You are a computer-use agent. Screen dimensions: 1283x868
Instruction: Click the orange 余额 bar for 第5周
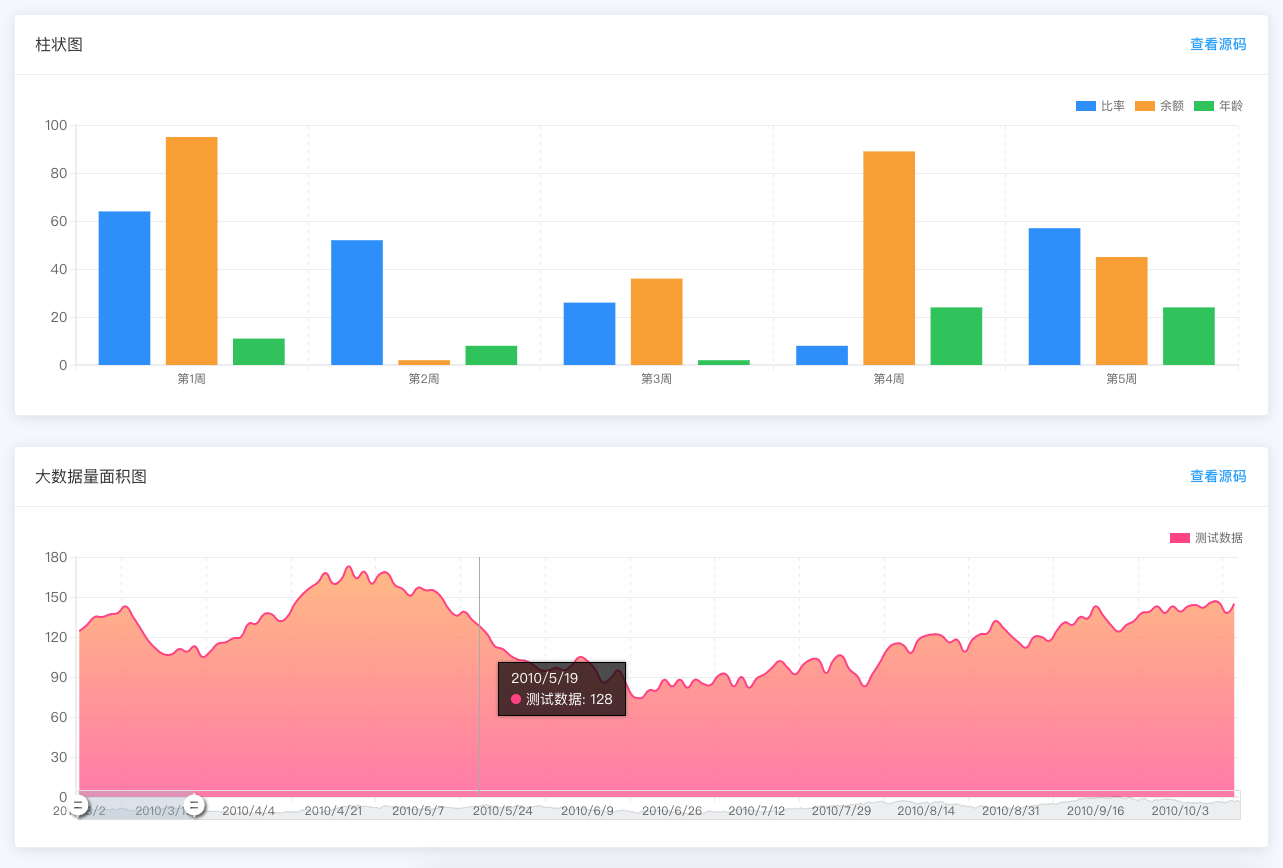pos(1122,311)
